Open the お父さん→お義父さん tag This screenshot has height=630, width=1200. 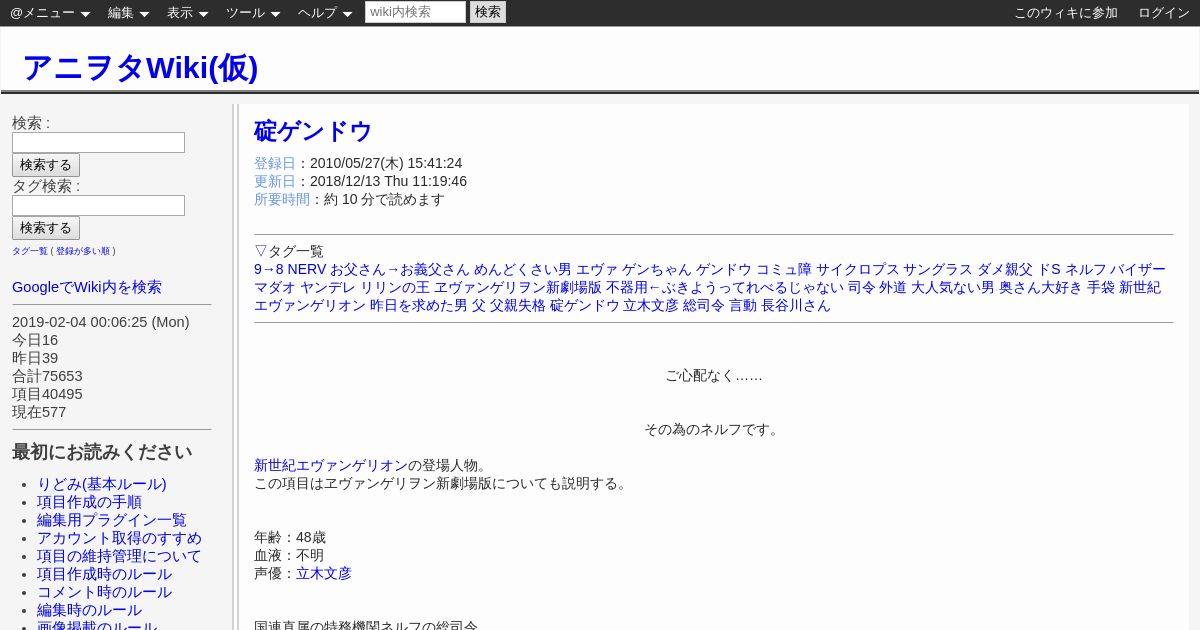(400, 269)
